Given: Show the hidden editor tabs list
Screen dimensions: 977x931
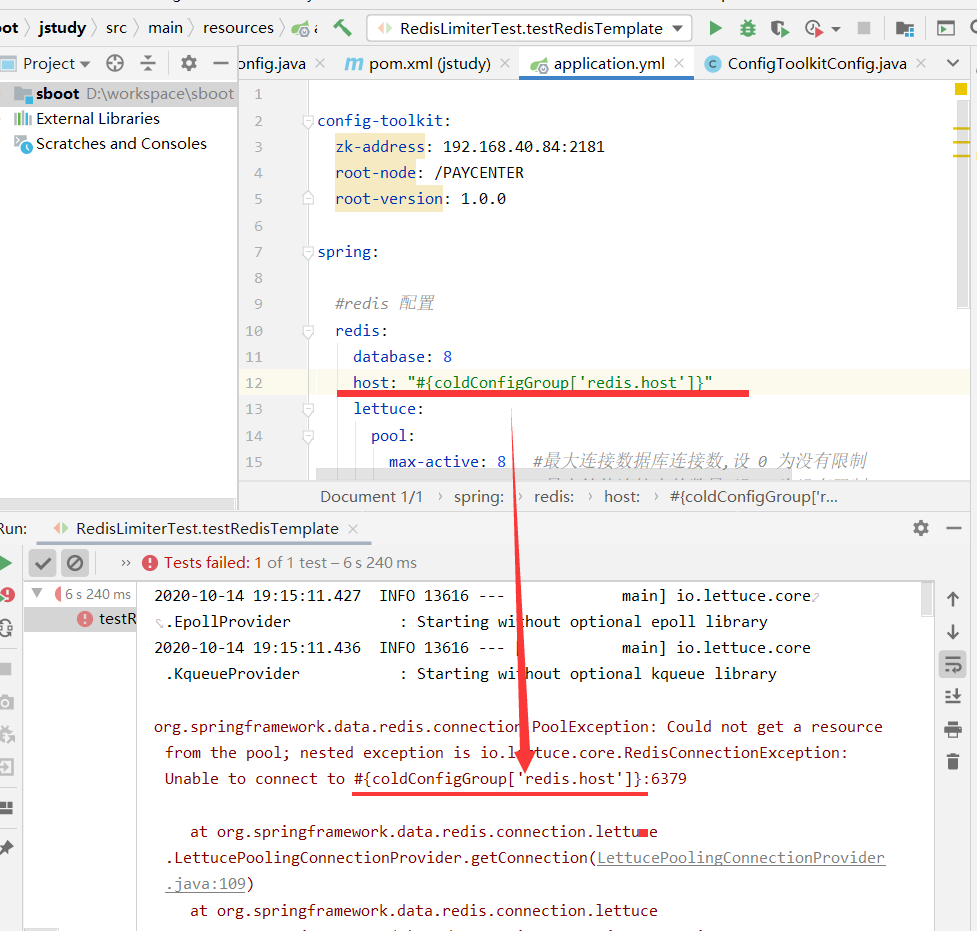Looking at the screenshot, I should [953, 63].
